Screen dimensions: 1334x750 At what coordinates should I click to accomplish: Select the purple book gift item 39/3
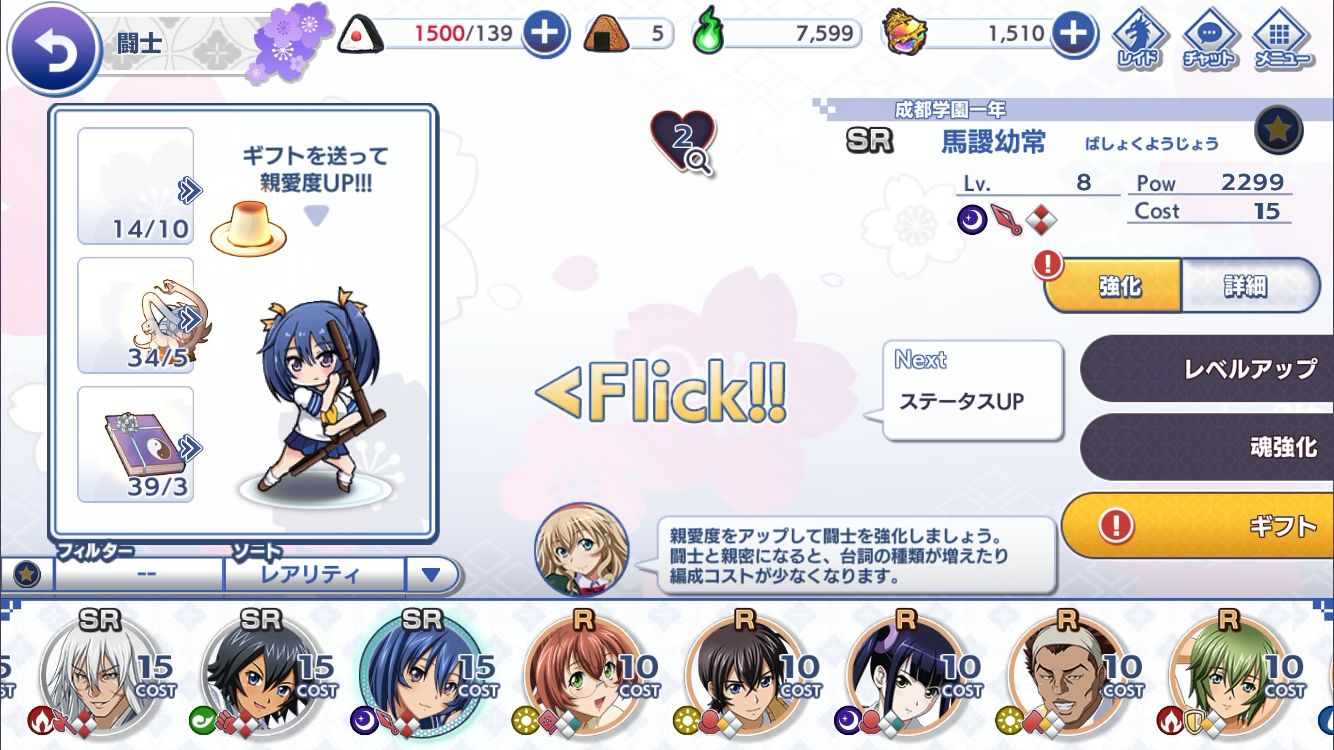point(136,444)
